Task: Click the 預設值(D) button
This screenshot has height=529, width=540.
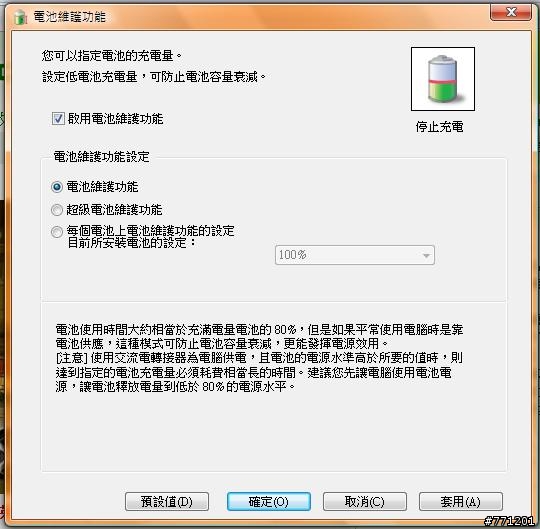Action: (167, 501)
